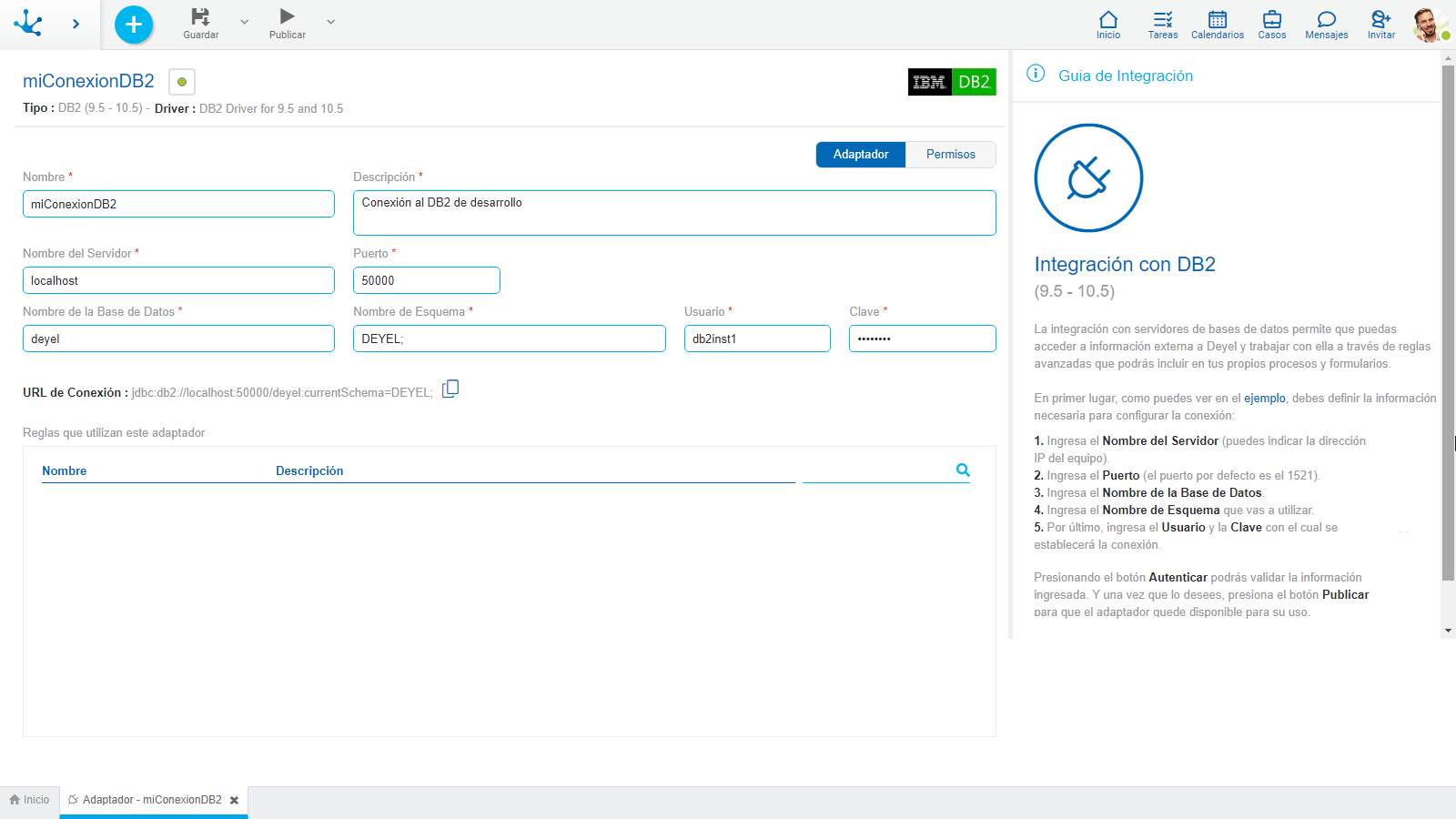Open the Casos section
This screenshot has width=1456, height=819.
click(1271, 23)
